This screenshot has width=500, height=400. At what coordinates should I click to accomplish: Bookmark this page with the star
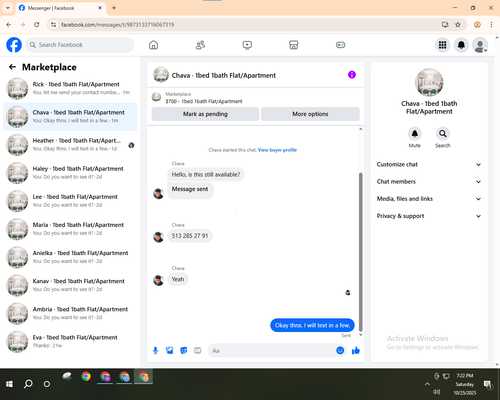(x=458, y=24)
